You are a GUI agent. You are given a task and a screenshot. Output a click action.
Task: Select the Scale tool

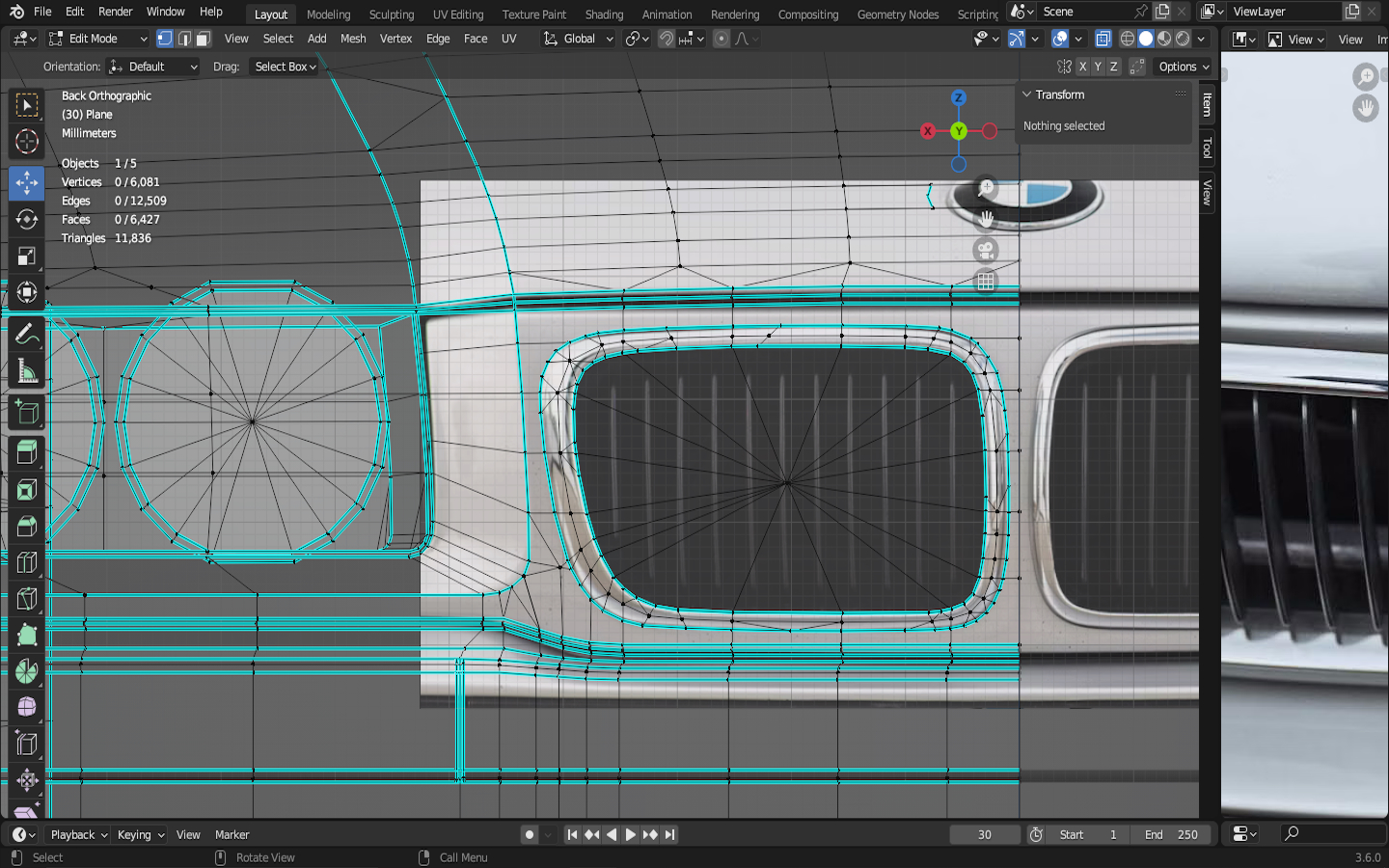point(27,257)
